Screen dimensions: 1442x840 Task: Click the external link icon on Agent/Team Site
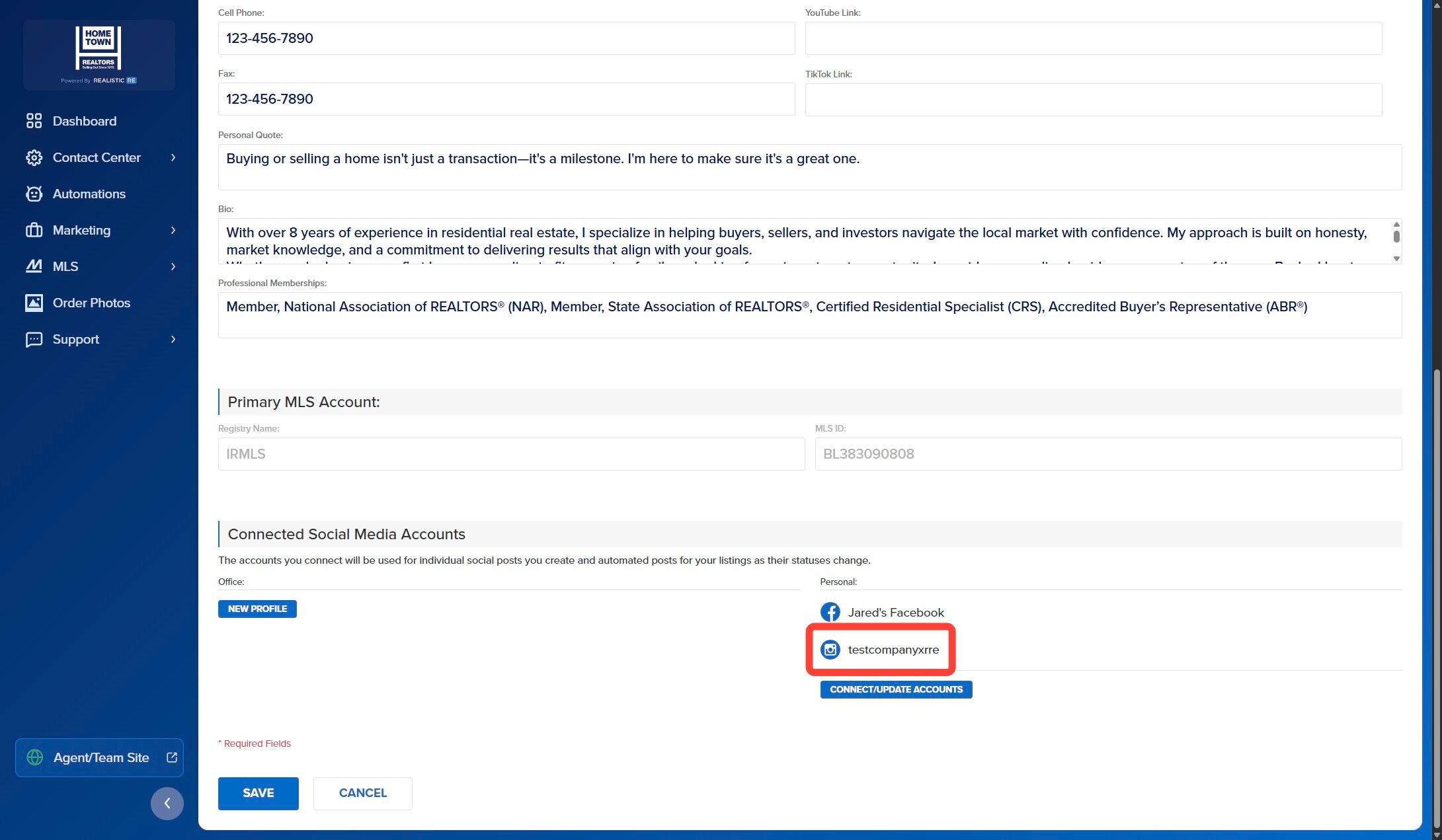coord(172,757)
